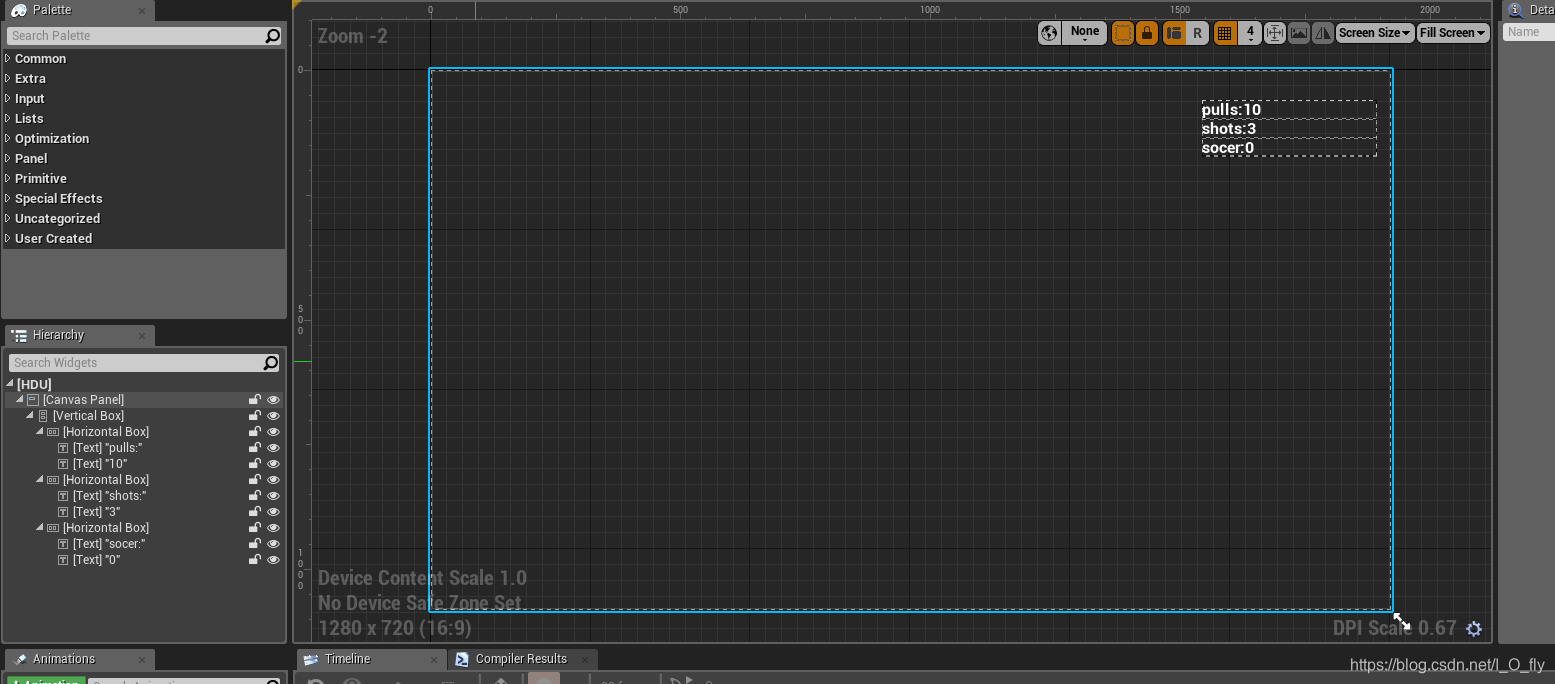Toggle visibility eye of Canvas Panel

[x=273, y=400]
